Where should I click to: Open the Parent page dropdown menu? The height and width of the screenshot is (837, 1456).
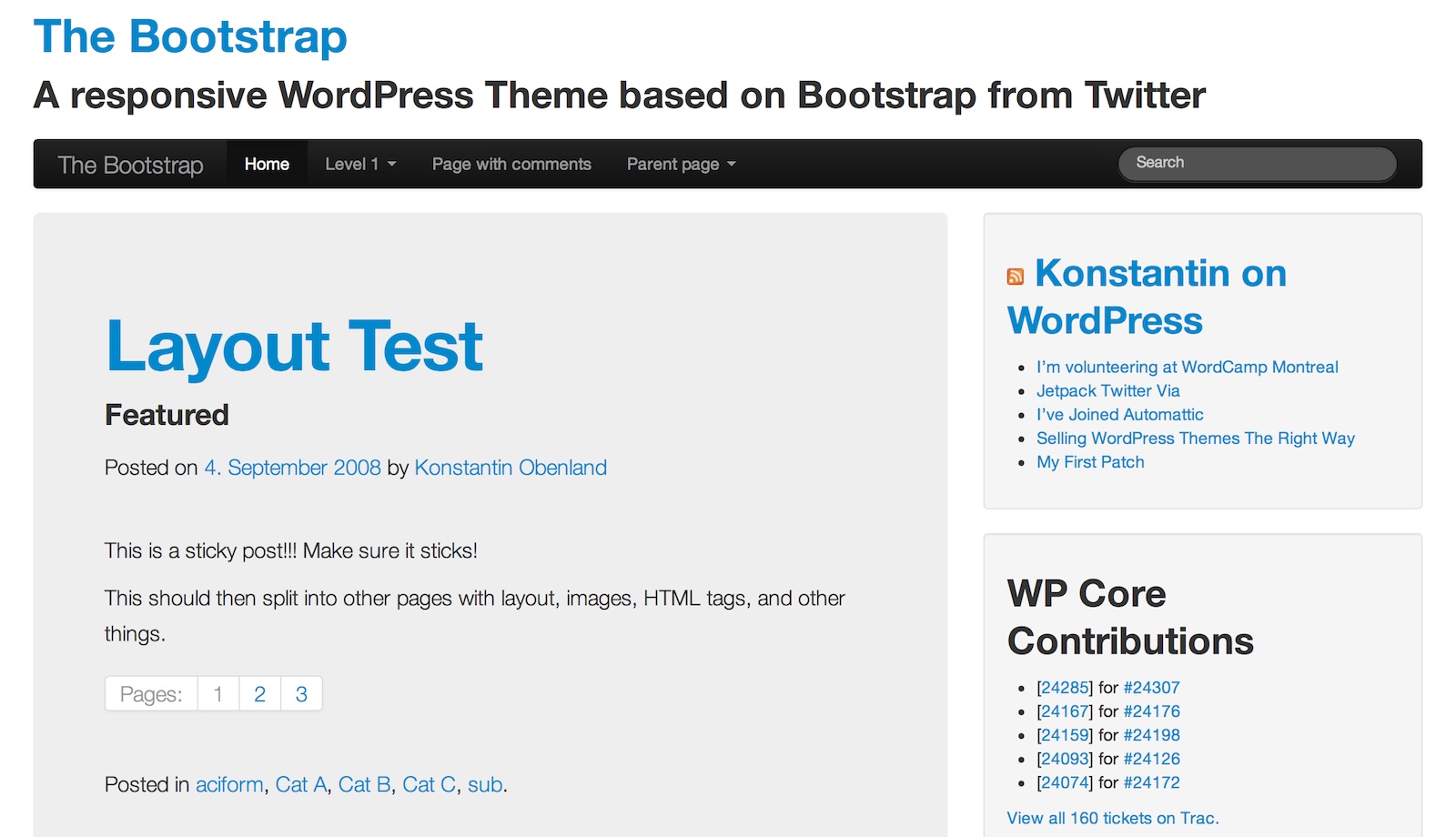tap(681, 165)
